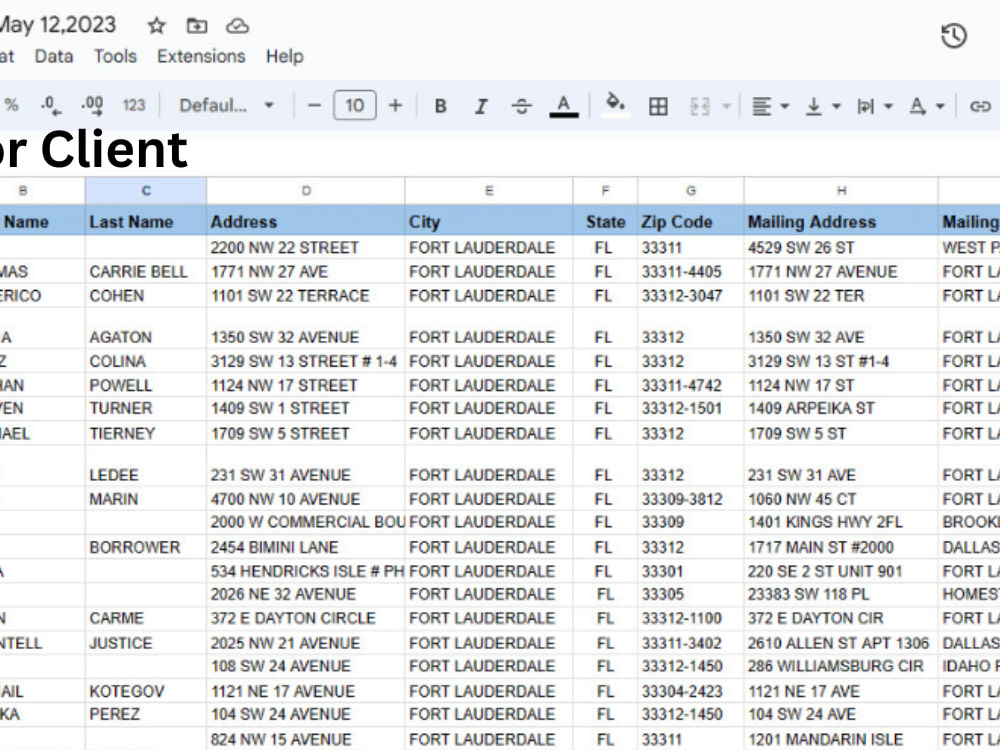Toggle bold formatting

click(x=440, y=106)
